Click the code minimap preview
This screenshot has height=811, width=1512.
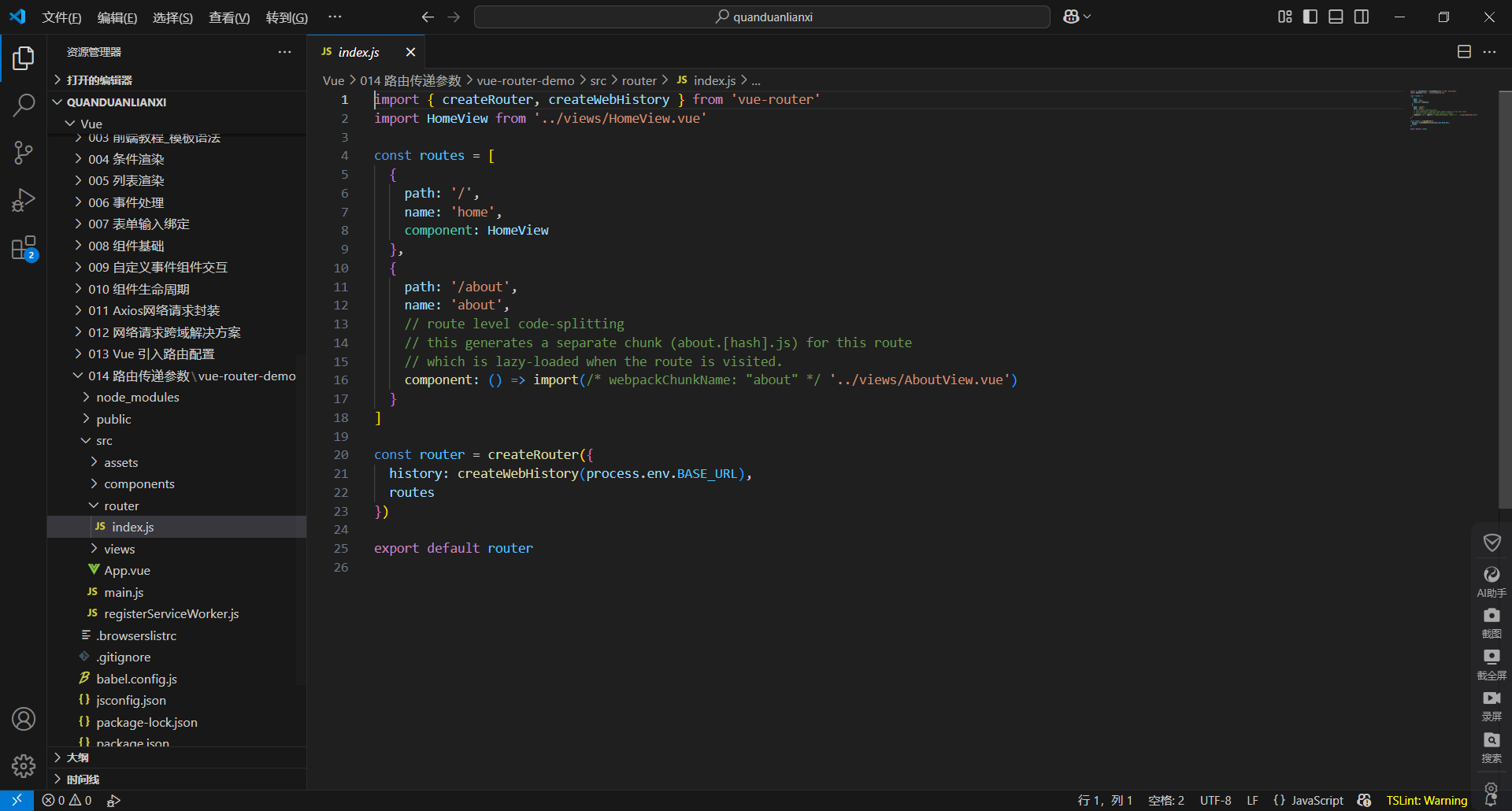tap(1443, 110)
